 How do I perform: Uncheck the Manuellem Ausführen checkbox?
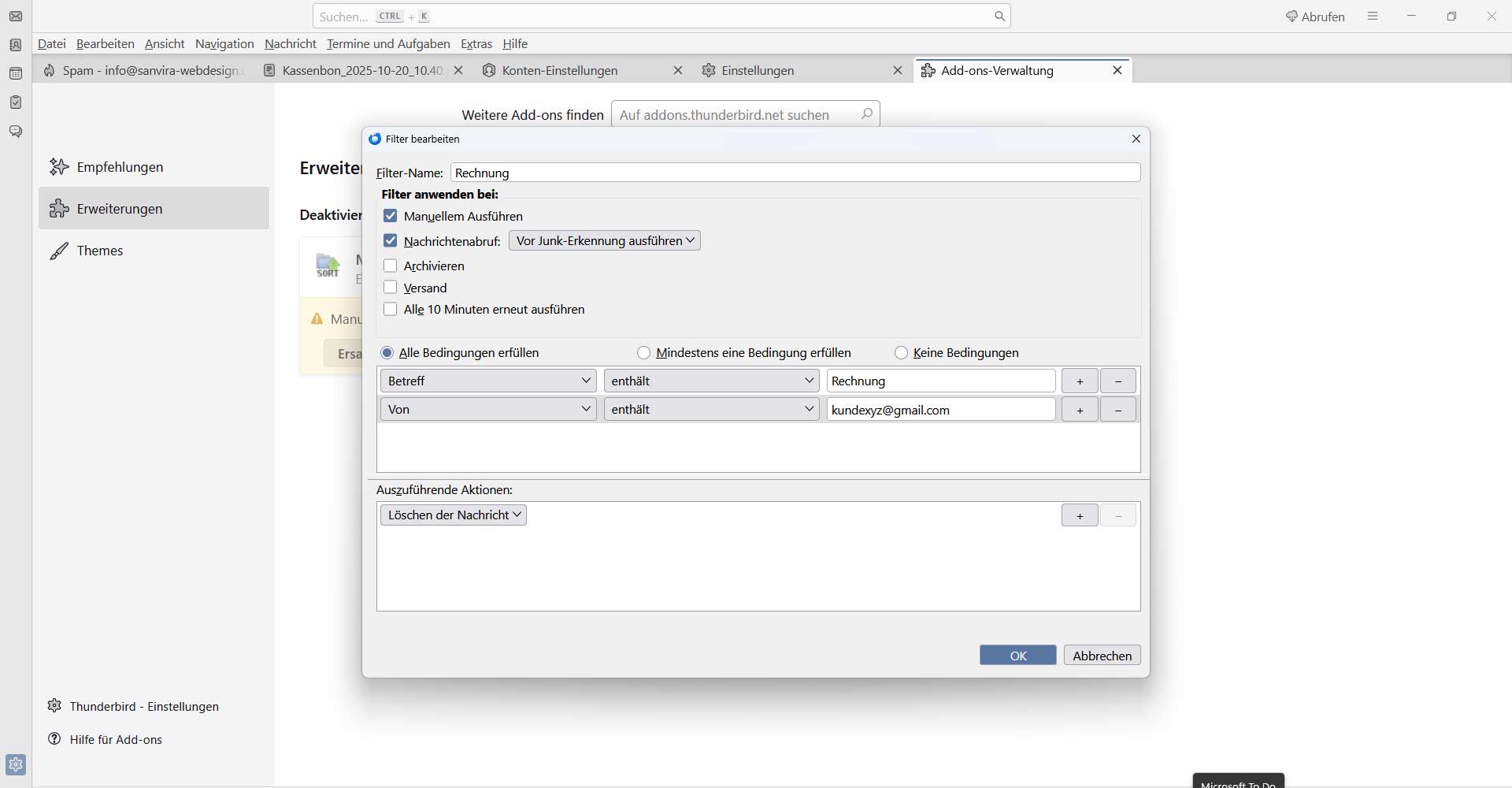click(391, 216)
